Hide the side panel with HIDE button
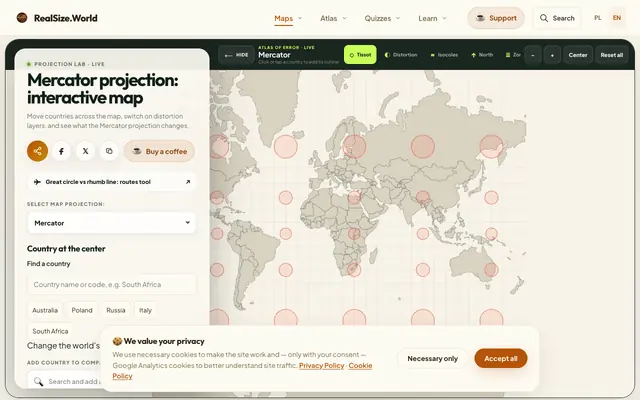 coord(236,55)
